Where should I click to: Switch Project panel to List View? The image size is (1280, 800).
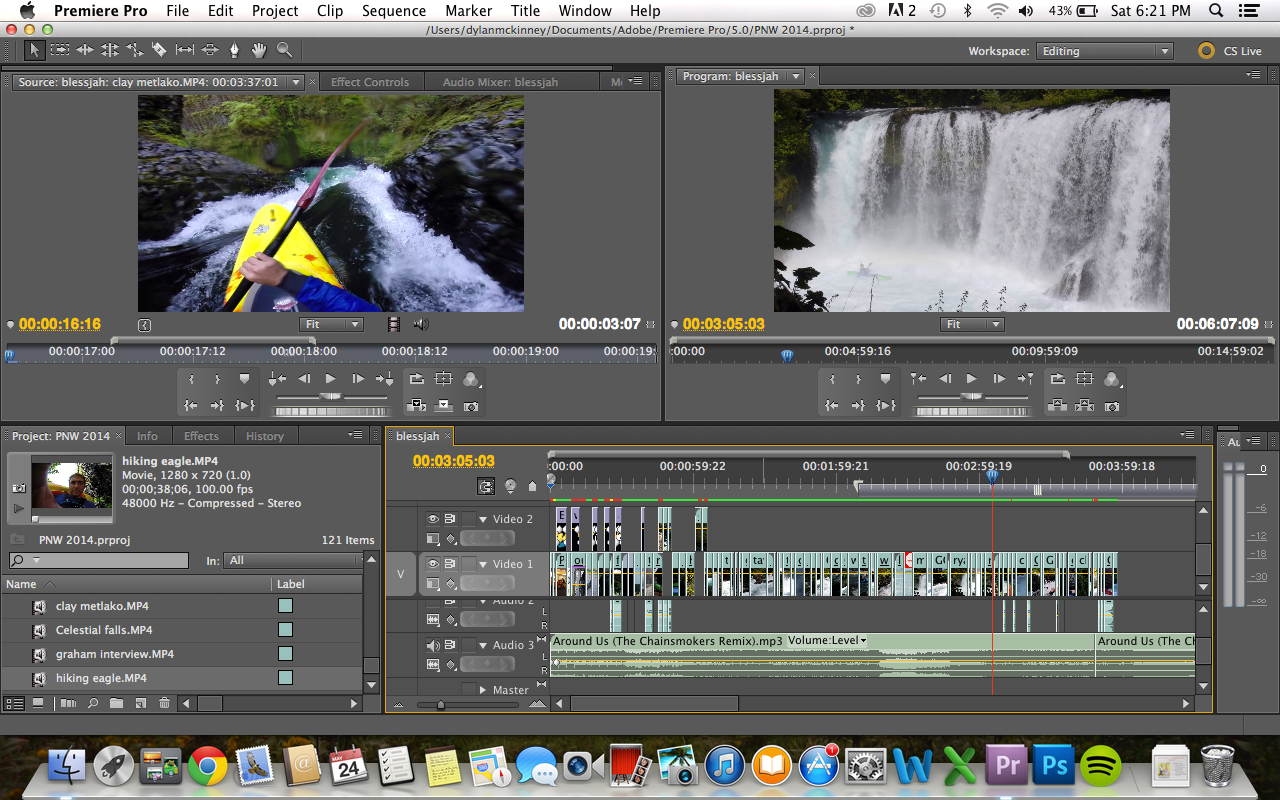[x=14, y=704]
